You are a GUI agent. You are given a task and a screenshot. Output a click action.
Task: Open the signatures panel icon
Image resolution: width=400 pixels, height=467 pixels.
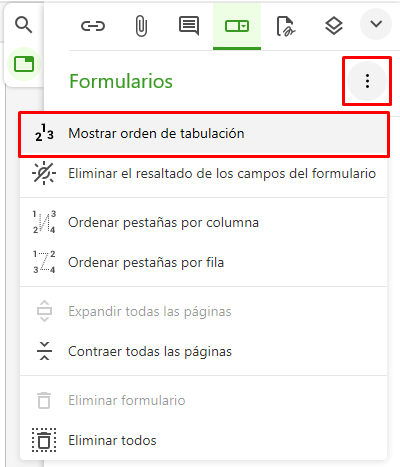285,26
